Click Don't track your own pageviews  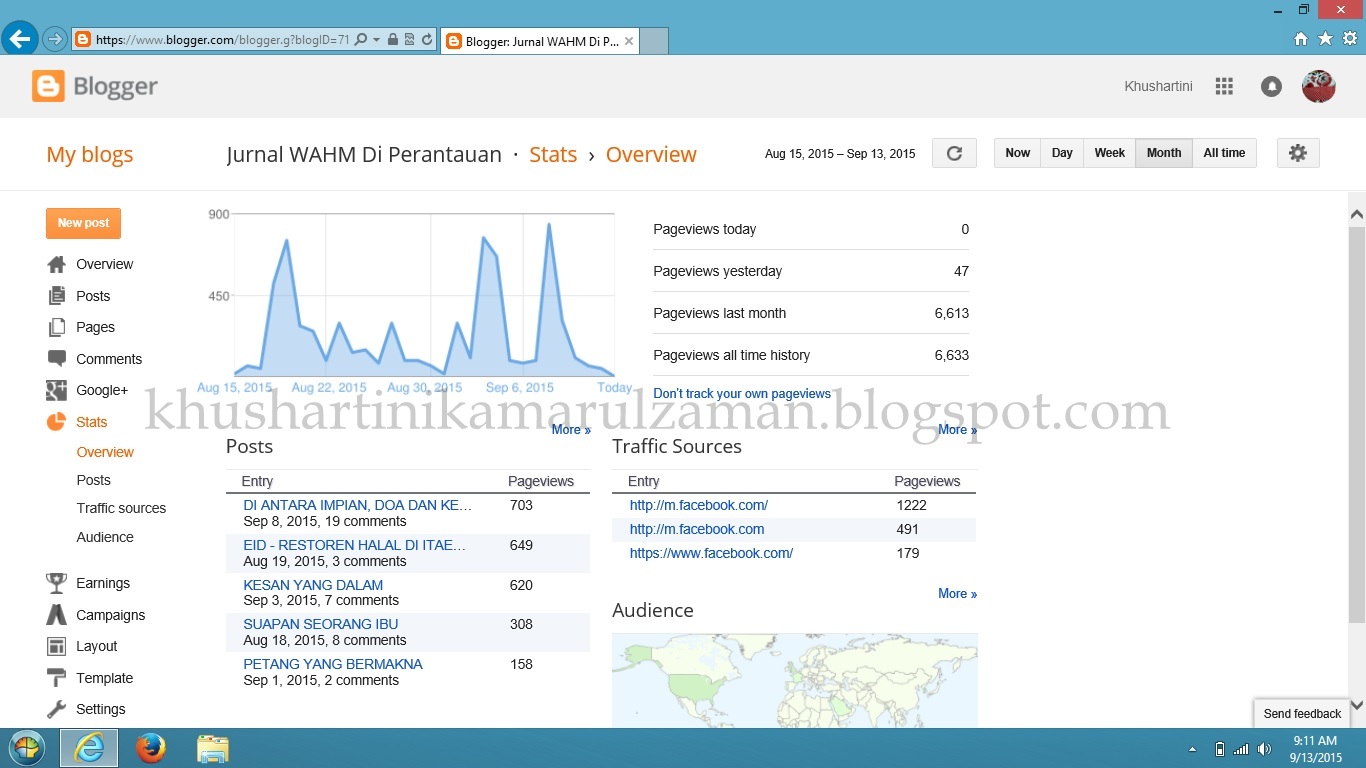(x=742, y=394)
